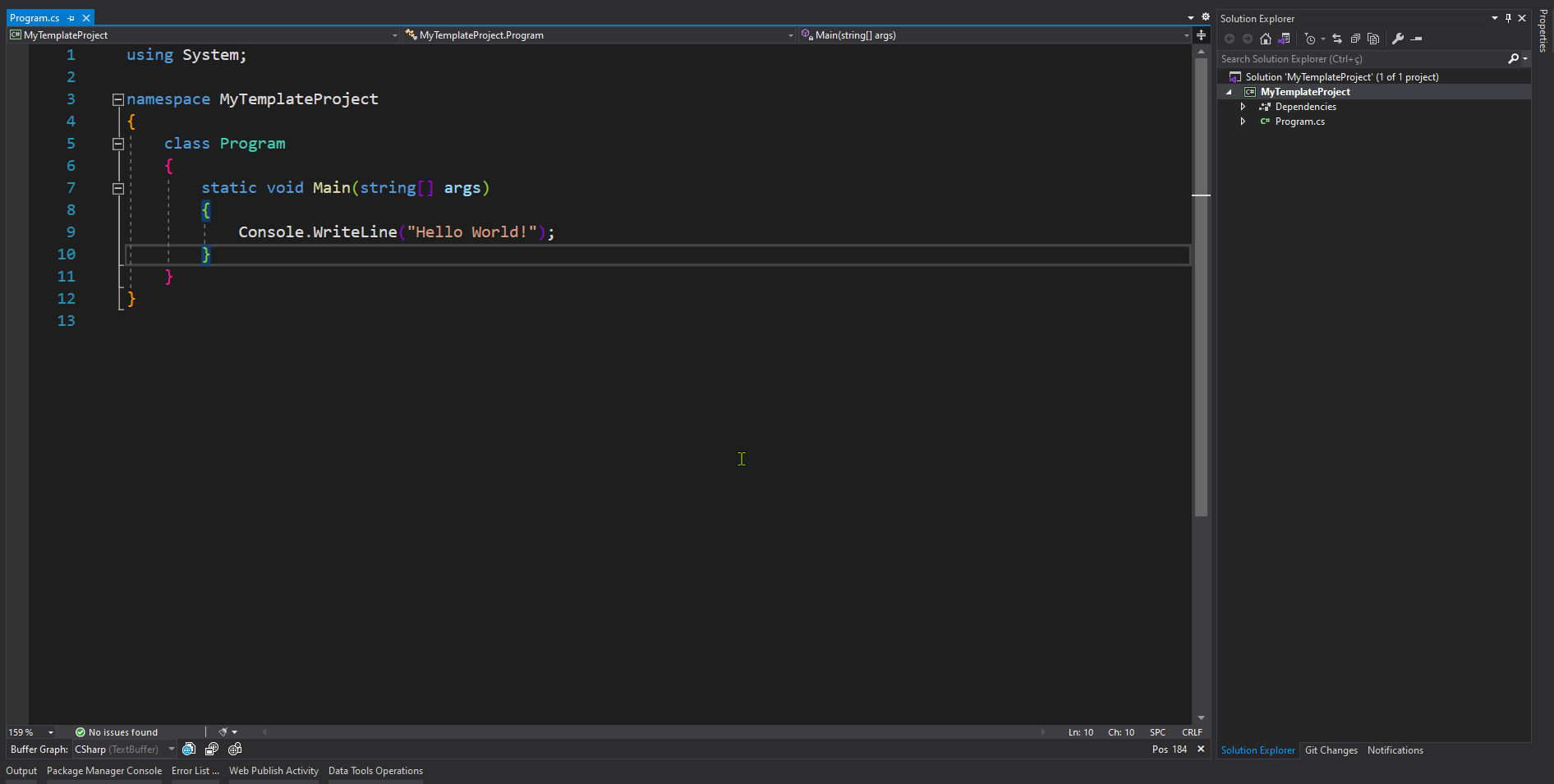Image resolution: width=1554 pixels, height=784 pixels.
Task: Click the vertical scrollbar thumb in editor
Action: 1201,287
